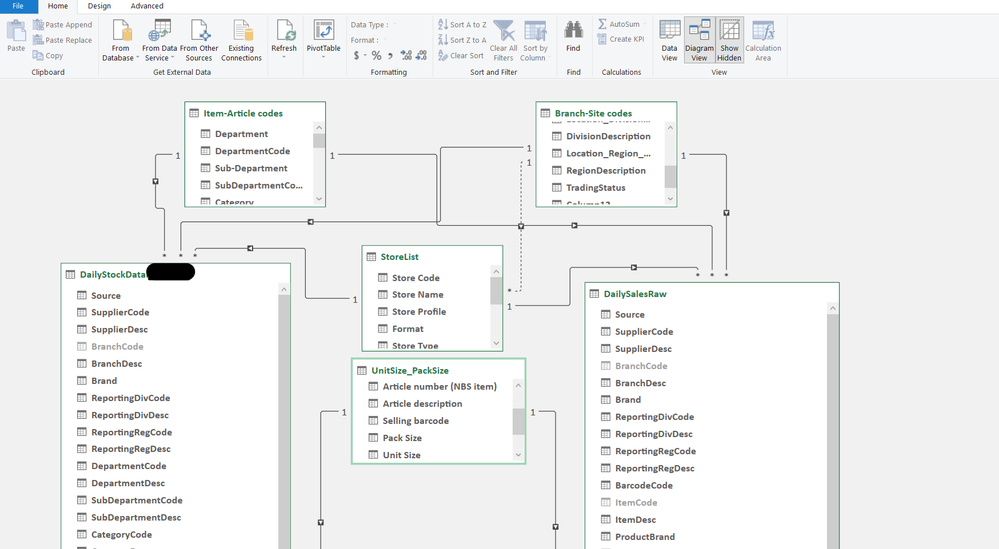The height and width of the screenshot is (549, 999).
Task: Toggle Show Hidden
Action: point(729,41)
